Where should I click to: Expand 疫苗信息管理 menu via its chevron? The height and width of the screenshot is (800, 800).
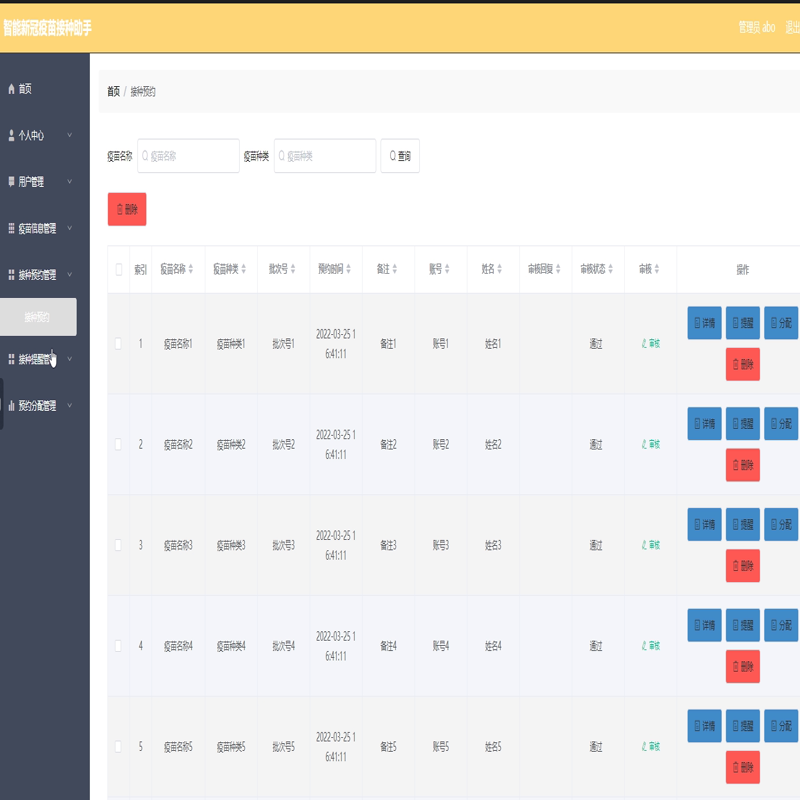coord(69,228)
